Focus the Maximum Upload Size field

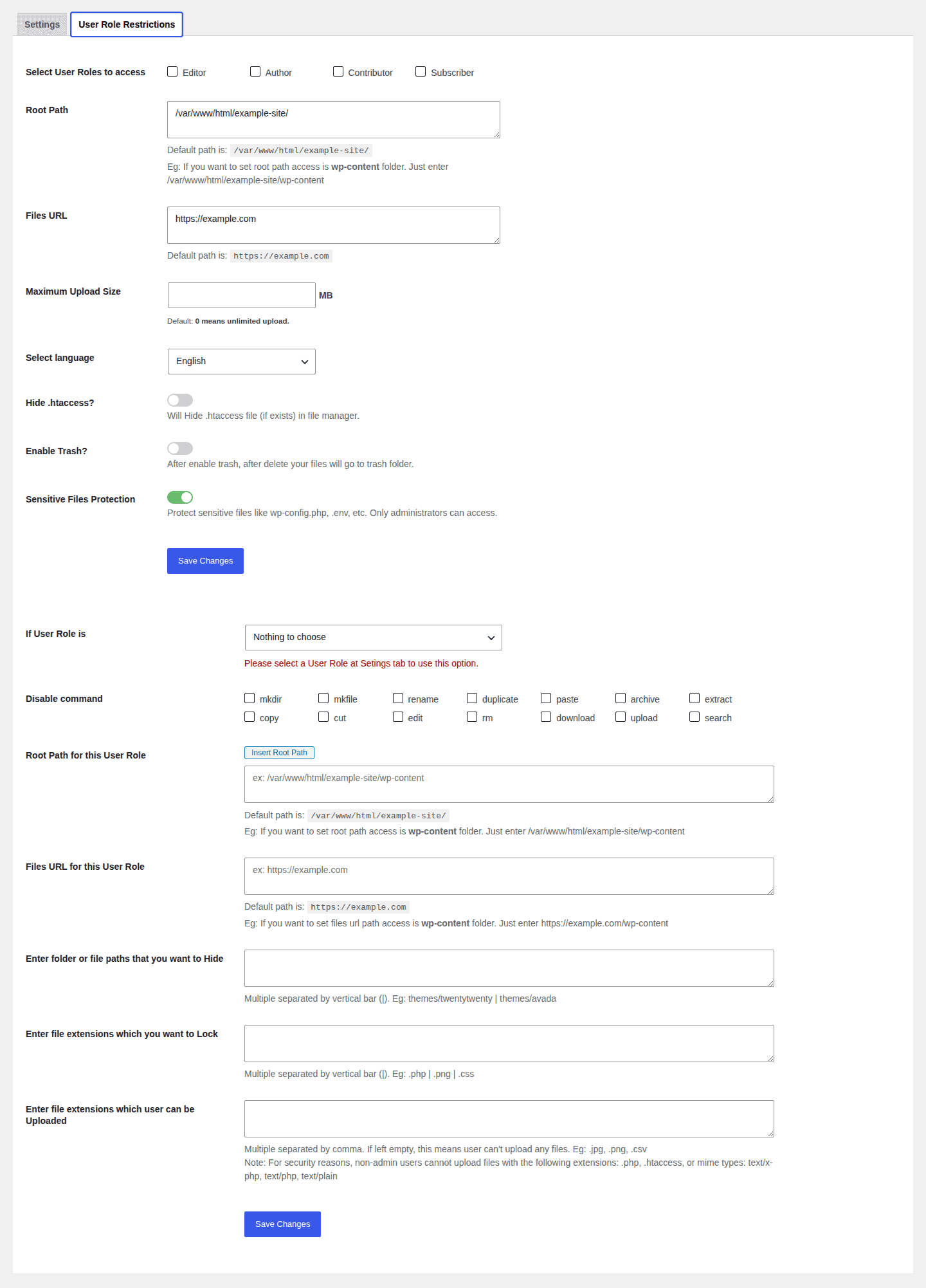(242, 295)
